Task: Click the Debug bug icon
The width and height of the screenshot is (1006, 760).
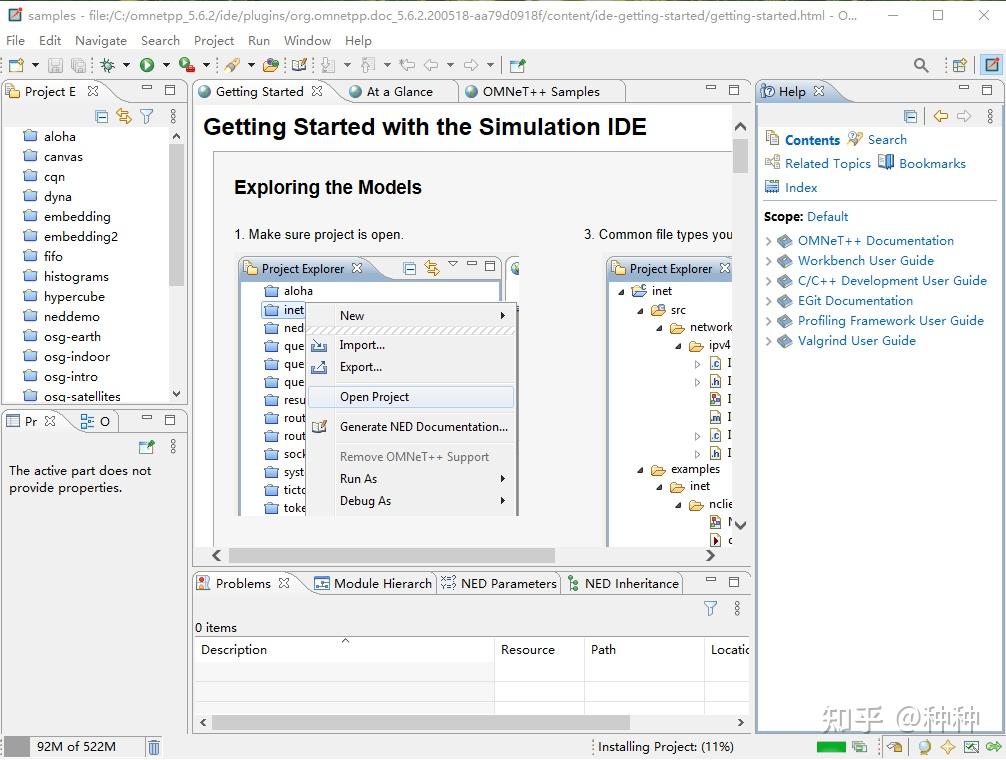Action: click(107, 65)
